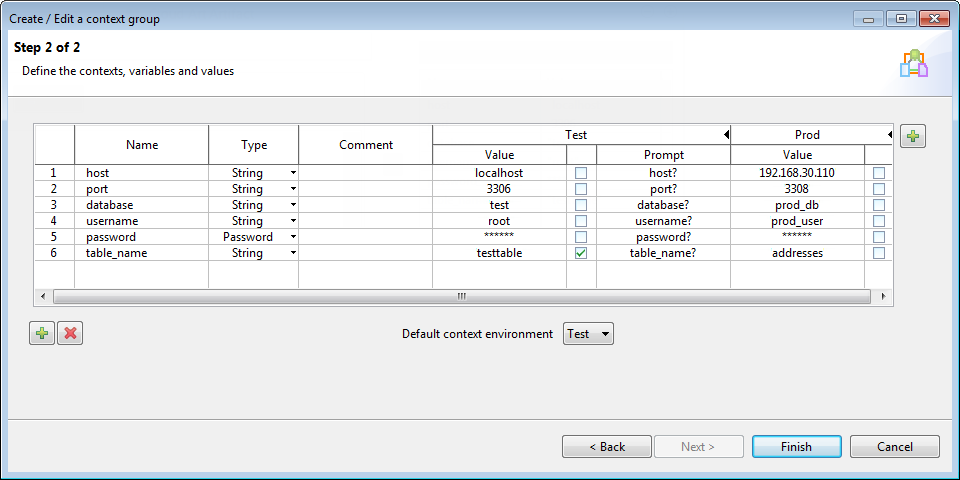
Task: Open Type dropdown for host variable
Action: 293,173
